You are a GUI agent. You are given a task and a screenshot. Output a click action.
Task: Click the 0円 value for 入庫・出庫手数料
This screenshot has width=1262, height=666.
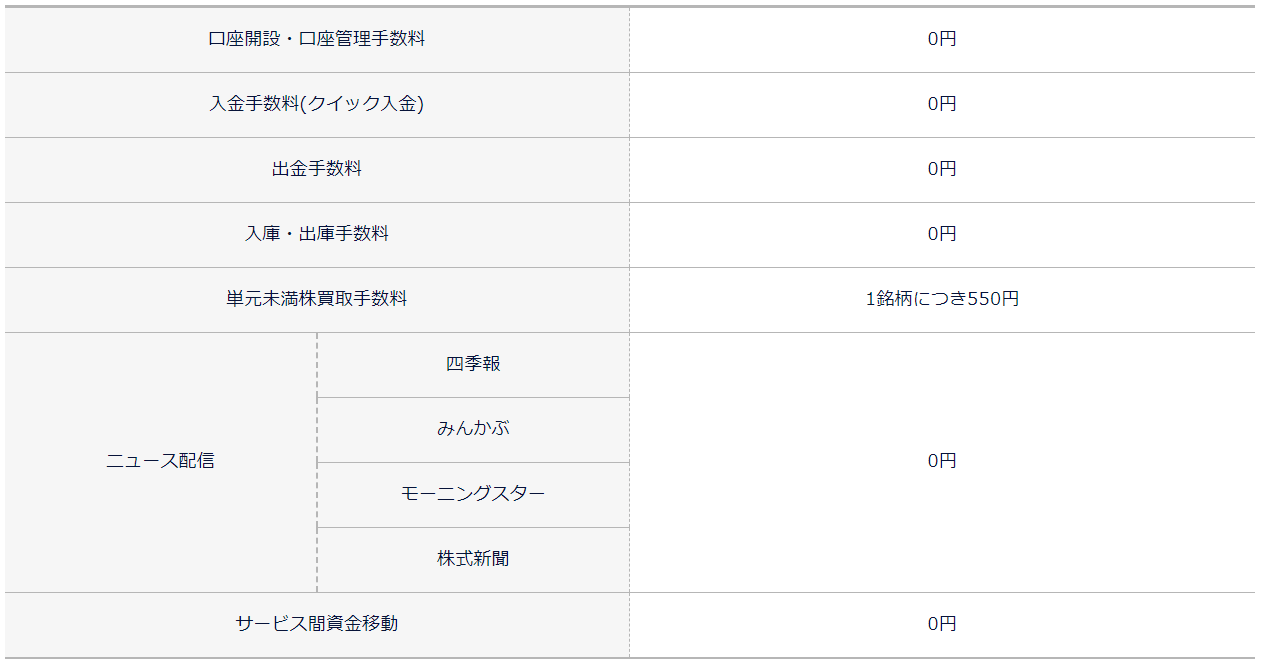point(942,235)
